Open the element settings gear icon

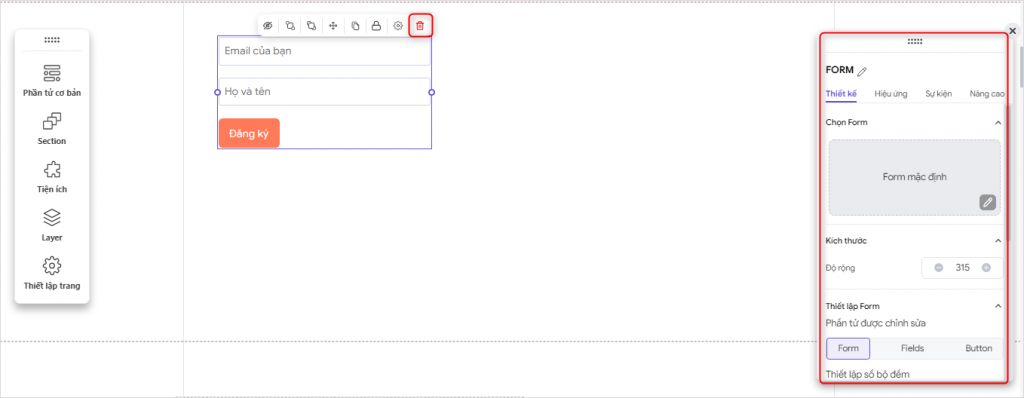point(398,25)
